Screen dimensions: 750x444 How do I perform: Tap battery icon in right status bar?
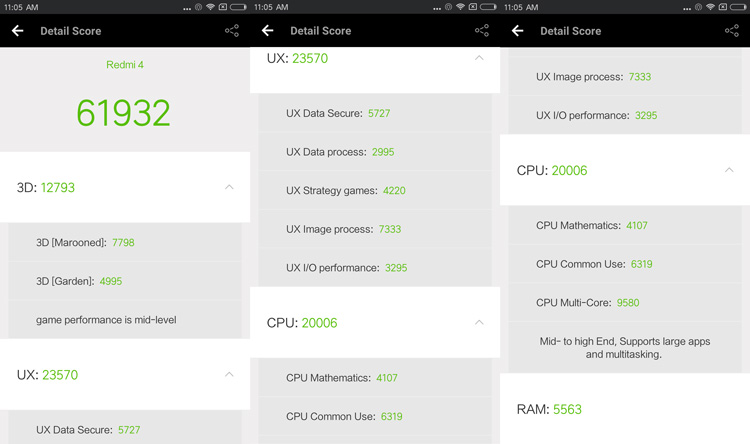tap(739, 7)
